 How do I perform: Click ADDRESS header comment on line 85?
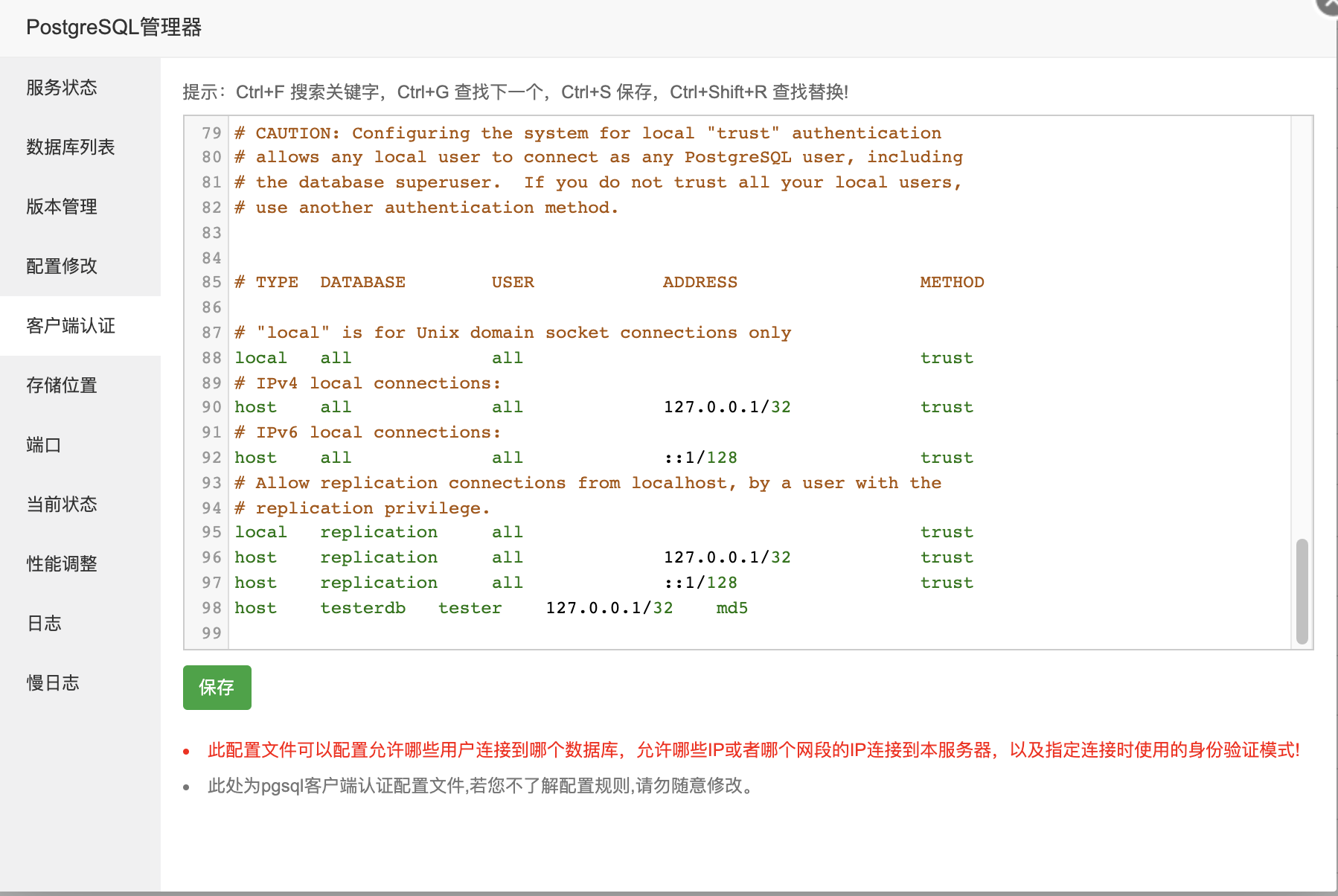(700, 282)
